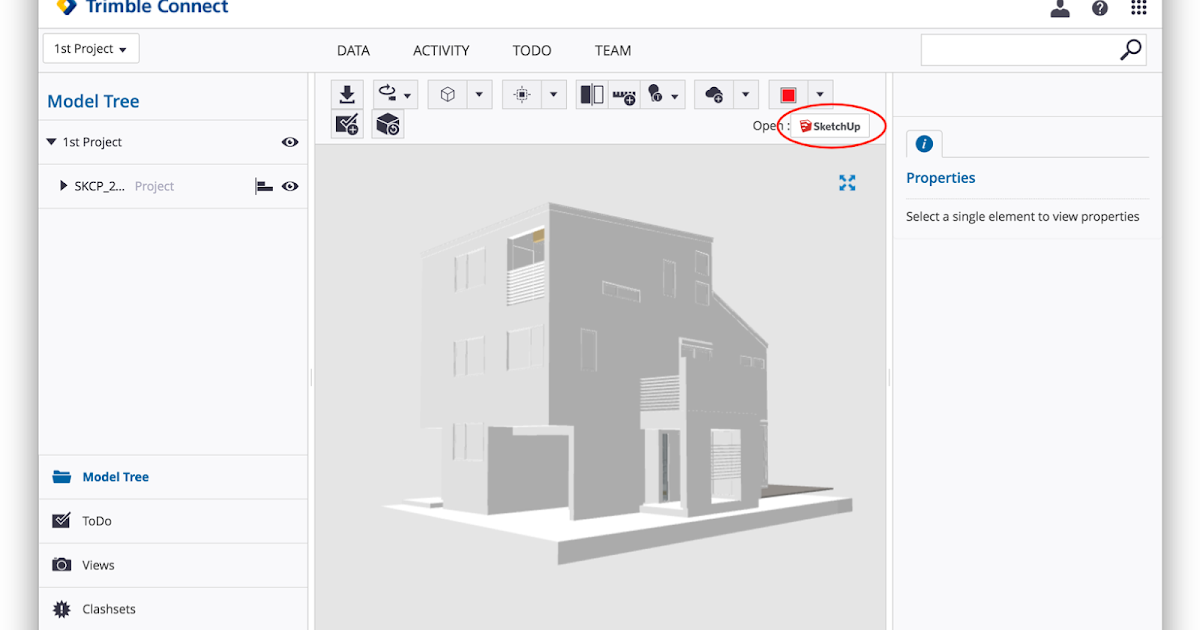This screenshot has width=1200, height=630.
Task: Click the red color swatch in toolbar
Action: tap(789, 93)
